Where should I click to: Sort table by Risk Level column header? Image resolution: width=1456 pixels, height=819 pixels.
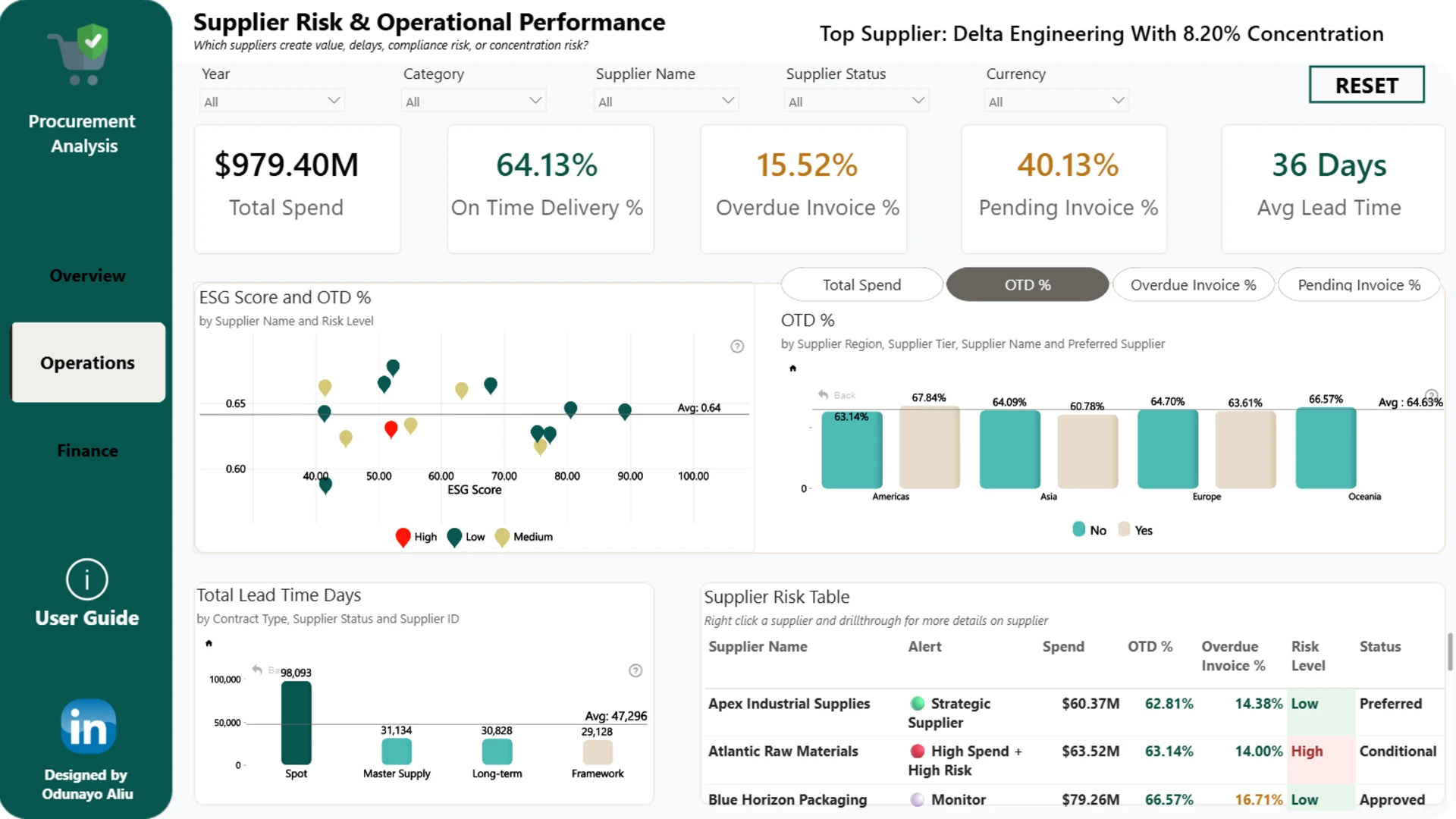1308,656
